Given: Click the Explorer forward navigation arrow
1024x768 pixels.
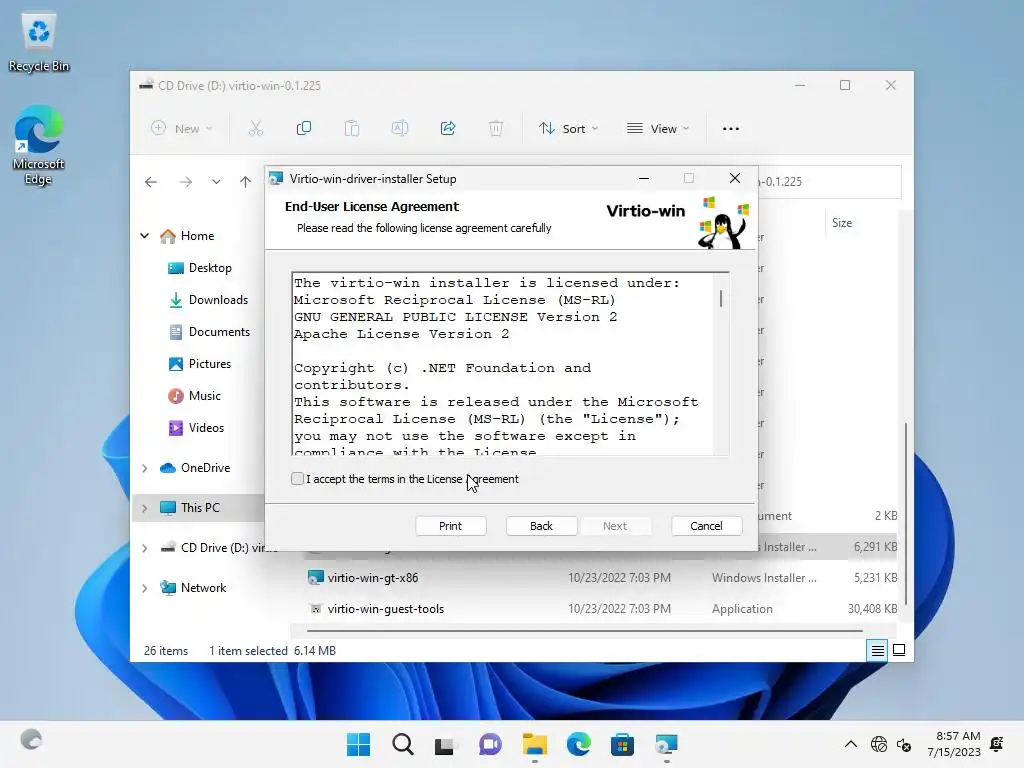Looking at the screenshot, I should click(186, 182).
